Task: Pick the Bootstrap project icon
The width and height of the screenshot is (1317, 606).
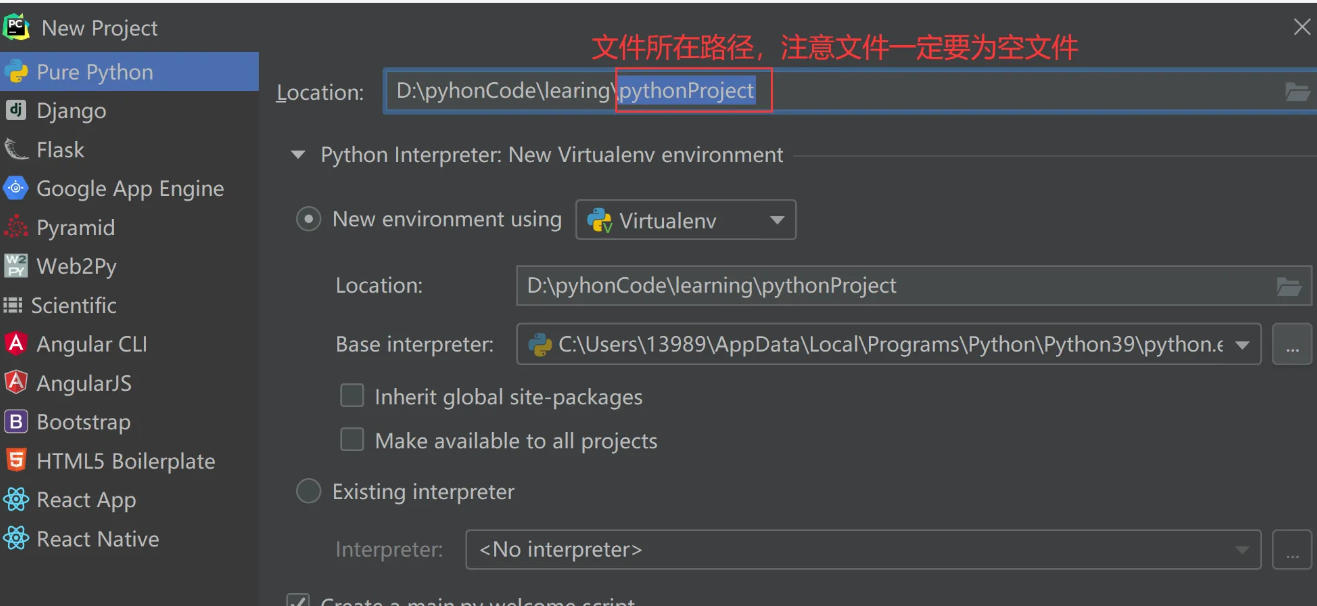Action: tap(17, 421)
